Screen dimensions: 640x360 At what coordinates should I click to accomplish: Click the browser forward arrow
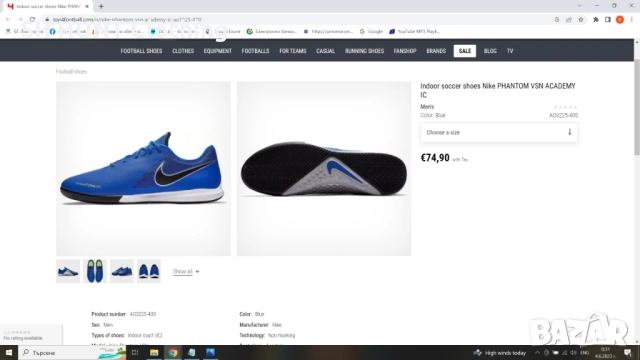[x=20, y=19]
